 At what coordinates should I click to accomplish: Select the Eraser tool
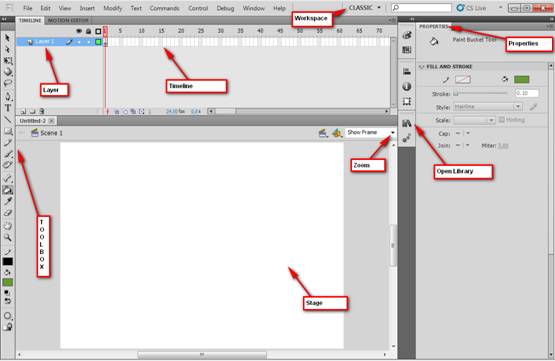8,213
